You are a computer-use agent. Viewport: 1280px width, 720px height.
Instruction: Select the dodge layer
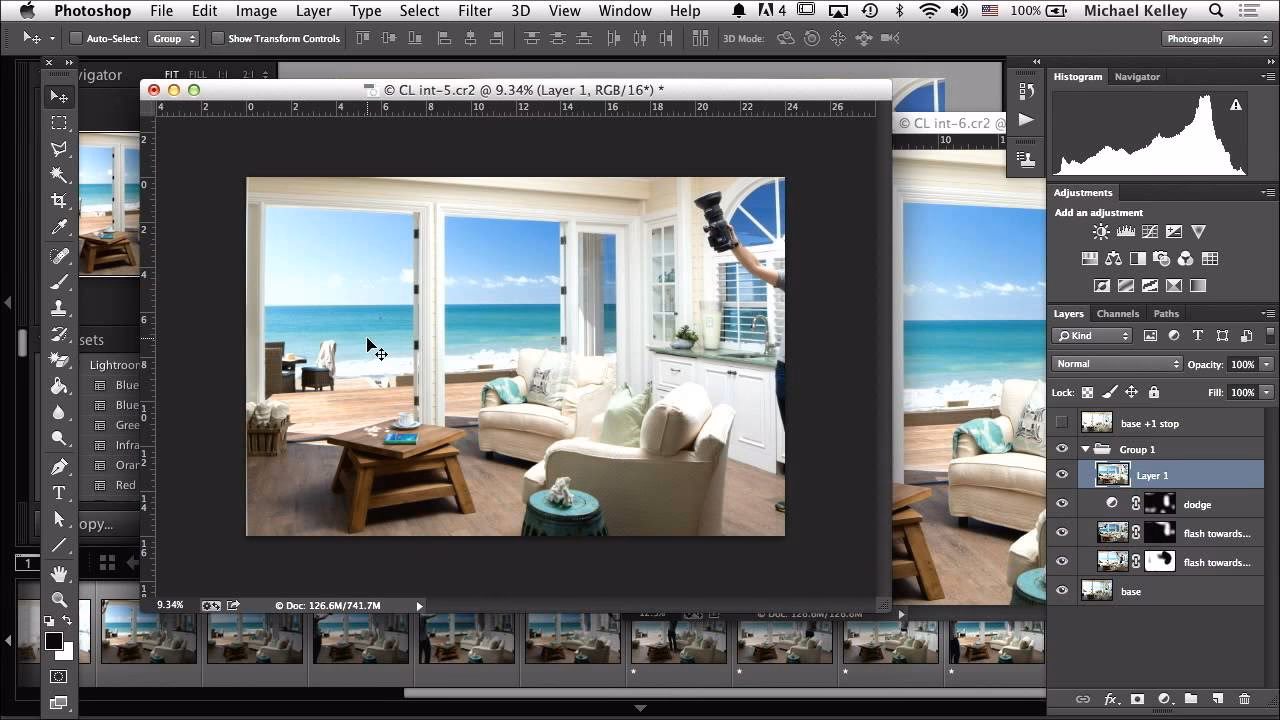pyautogui.click(x=1197, y=505)
